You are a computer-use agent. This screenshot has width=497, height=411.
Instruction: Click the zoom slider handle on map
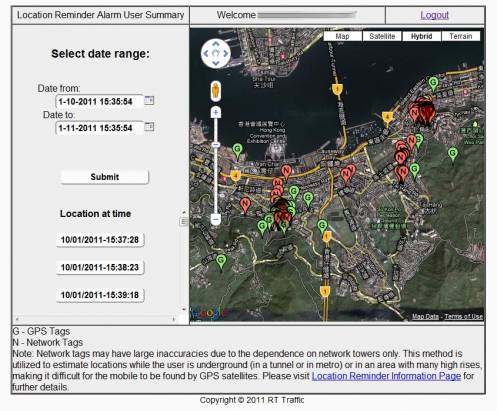(216, 145)
